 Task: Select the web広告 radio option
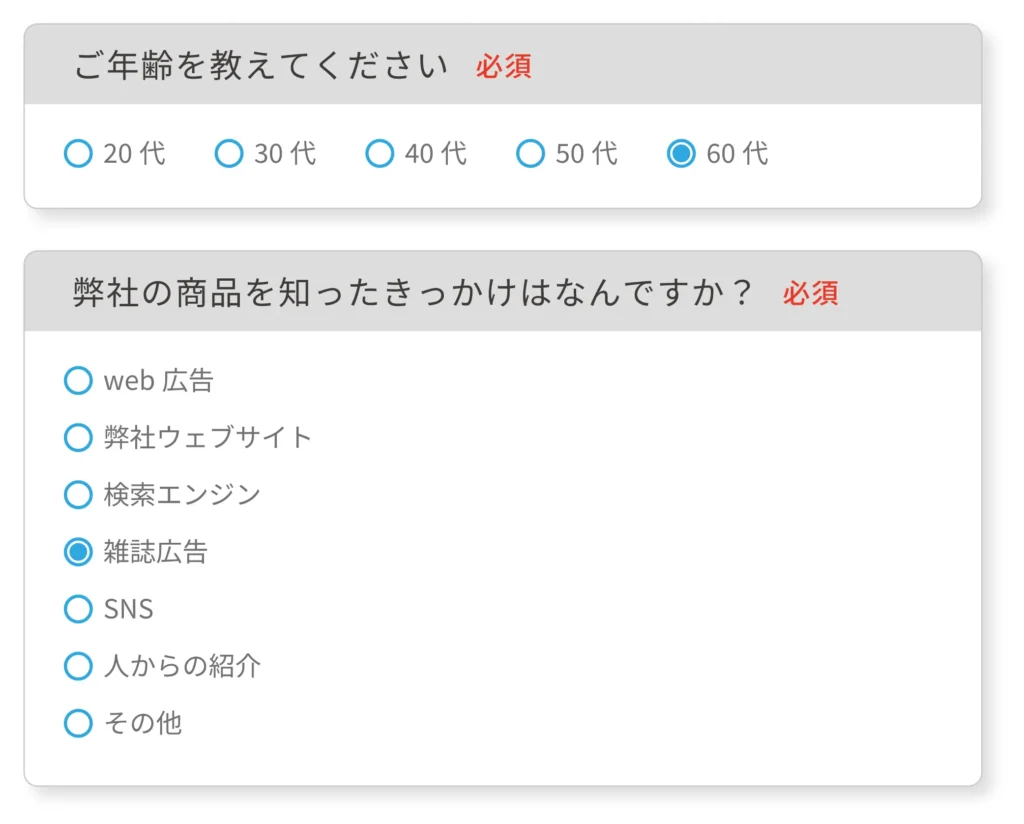point(78,381)
